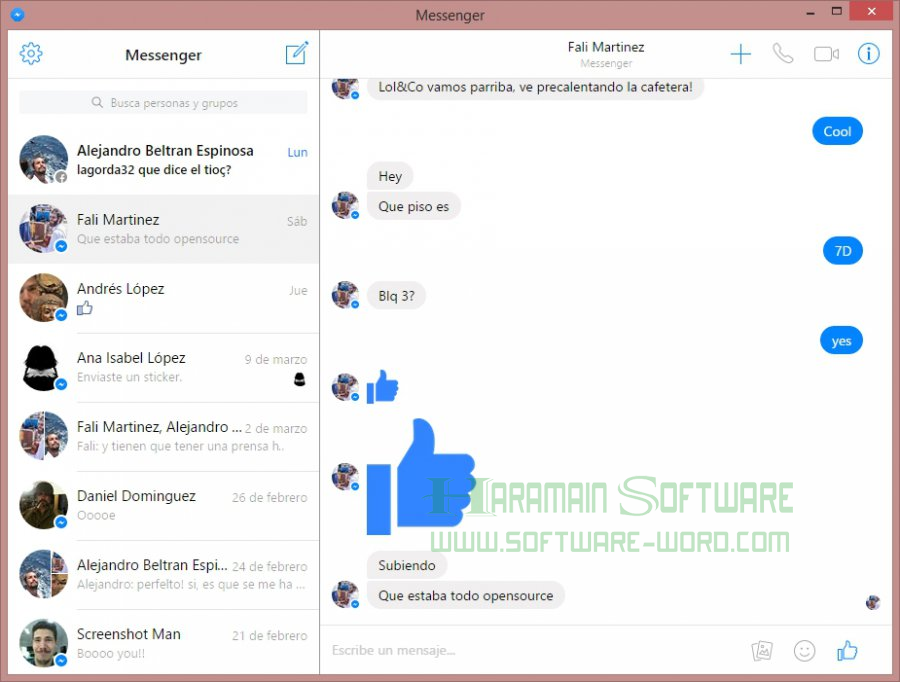Click Ana Isabel López's avatar
The height and width of the screenshot is (682, 900).
click(x=44, y=367)
